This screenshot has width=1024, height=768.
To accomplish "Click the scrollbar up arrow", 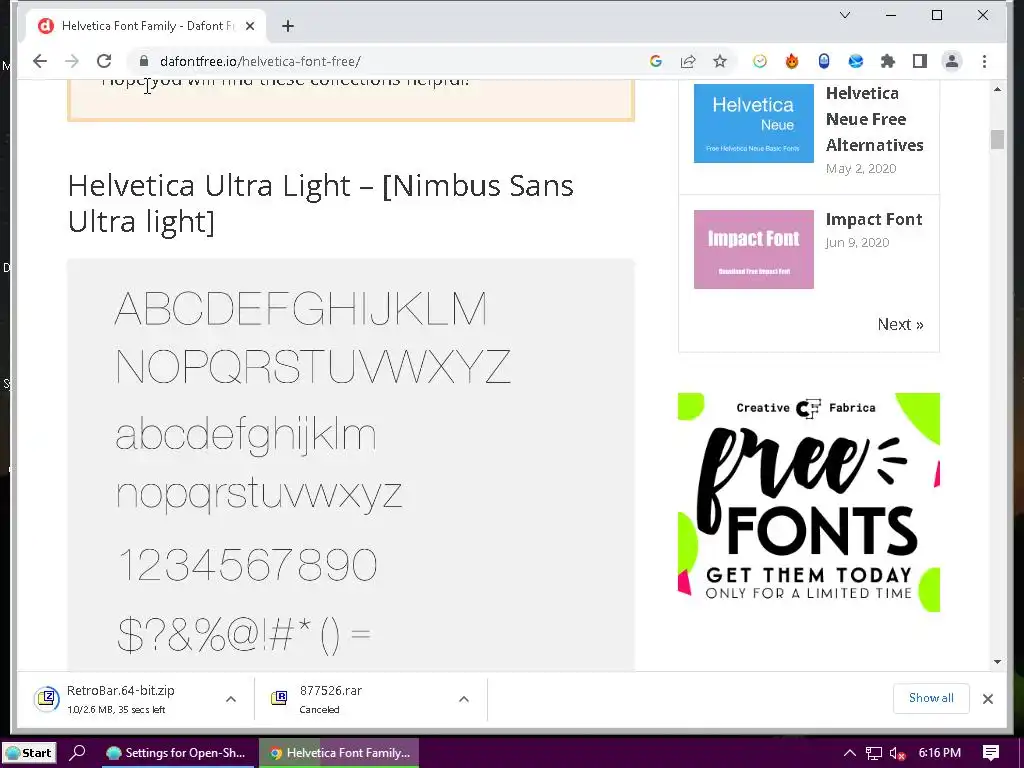I will (997, 89).
